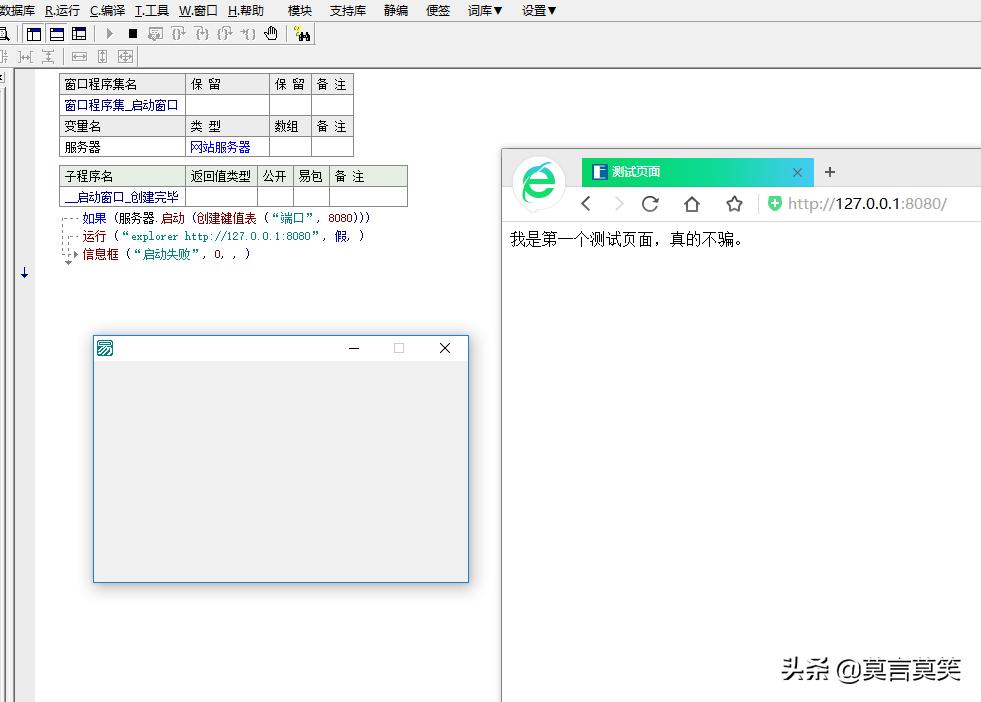Open the binoculars find icon

(302, 34)
